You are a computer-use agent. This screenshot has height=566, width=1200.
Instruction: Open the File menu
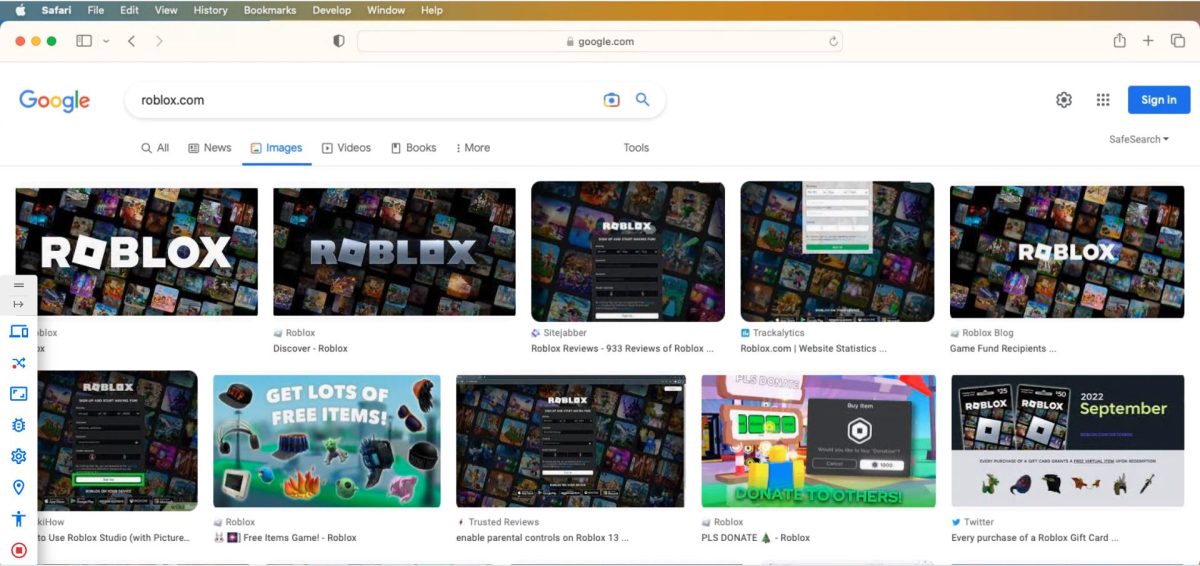pyautogui.click(x=96, y=10)
